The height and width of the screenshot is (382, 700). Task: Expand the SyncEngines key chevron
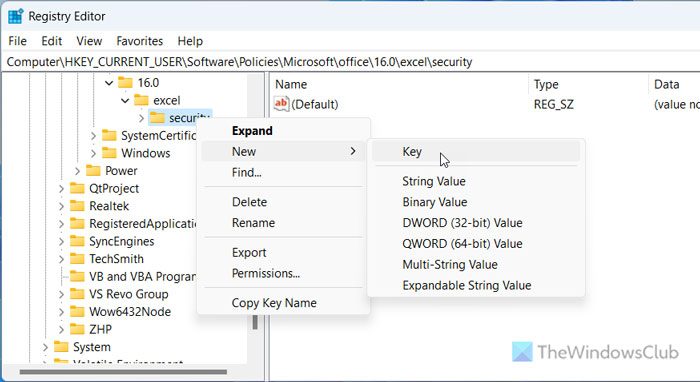(61, 241)
